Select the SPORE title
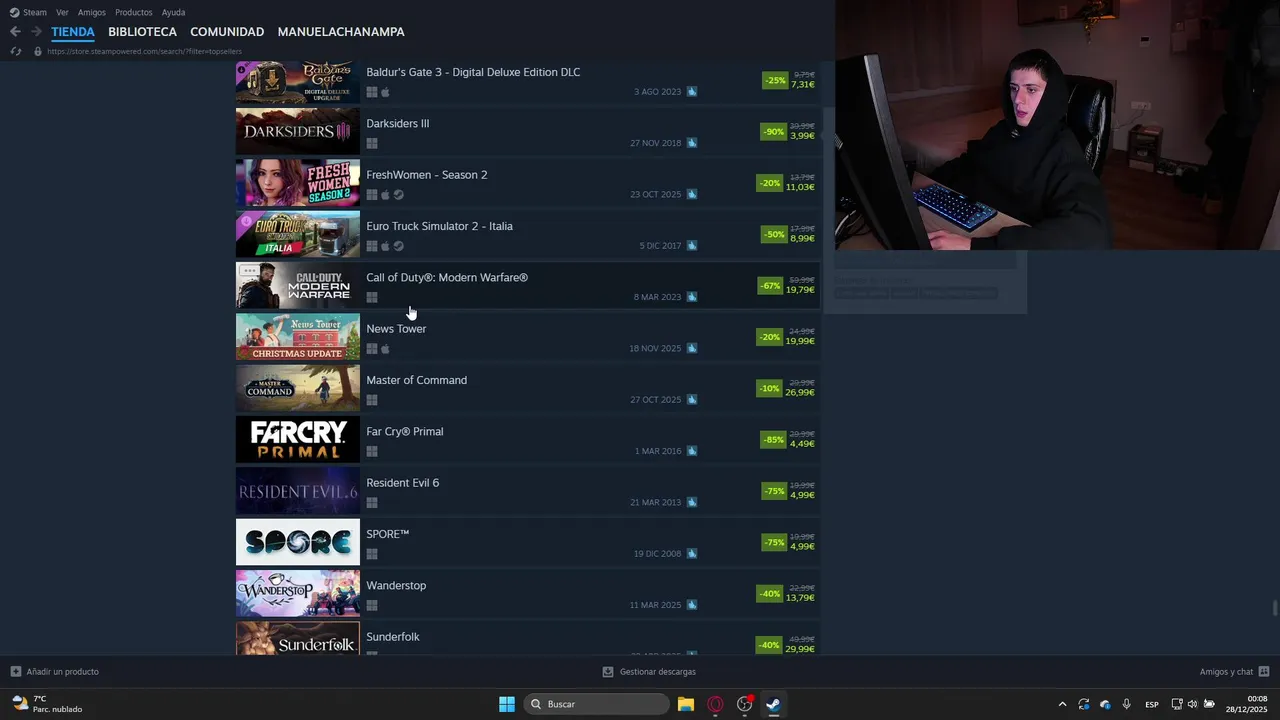The width and height of the screenshot is (1280, 720). click(x=388, y=534)
